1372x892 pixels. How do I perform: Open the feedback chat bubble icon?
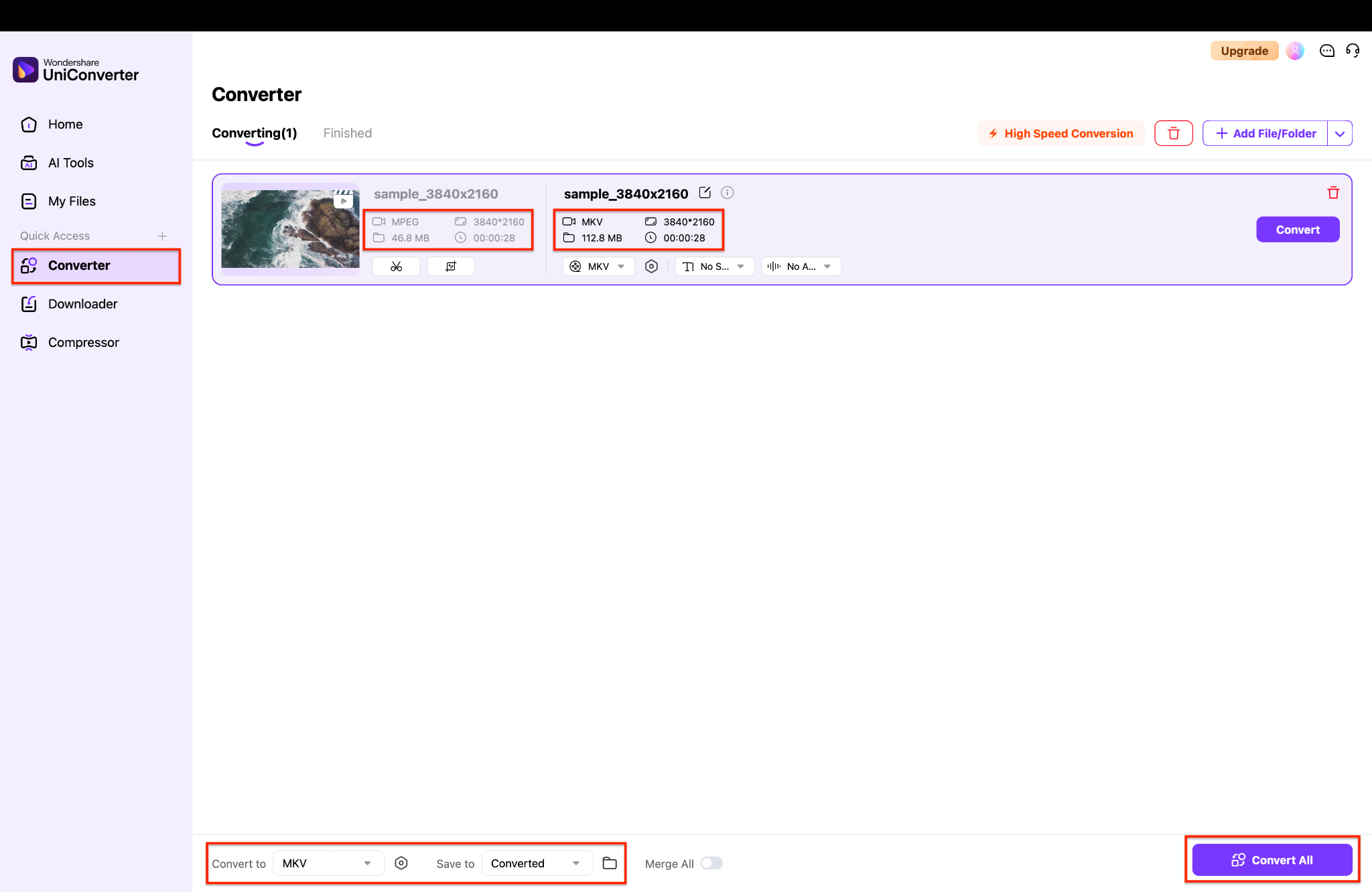1326,50
